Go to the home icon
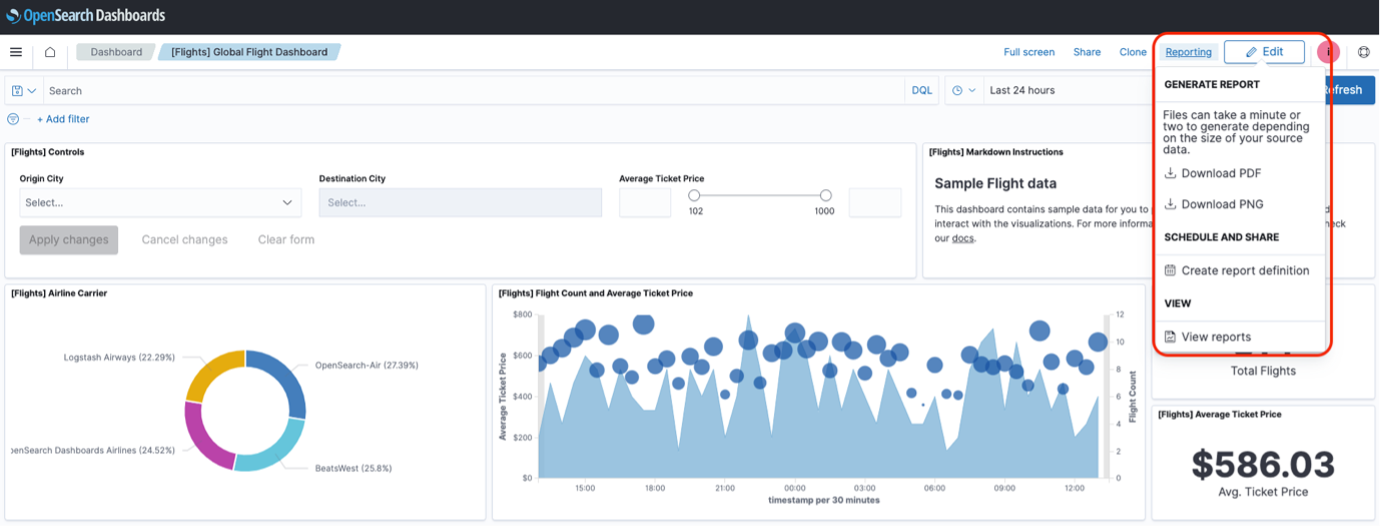1384x528 pixels. pos(50,52)
